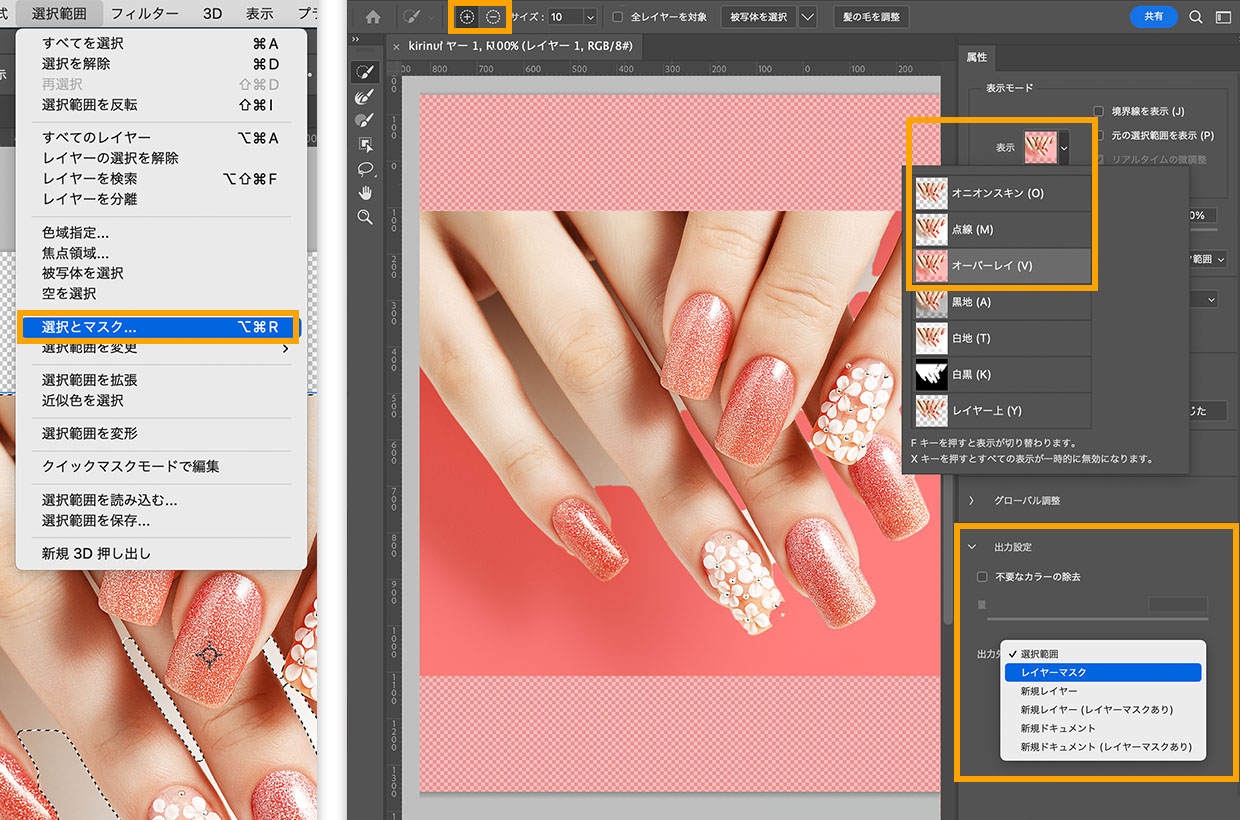The width and height of the screenshot is (1240, 820).
Task: Choose オーバーレイ (V) view mode
Action: point(1003,266)
